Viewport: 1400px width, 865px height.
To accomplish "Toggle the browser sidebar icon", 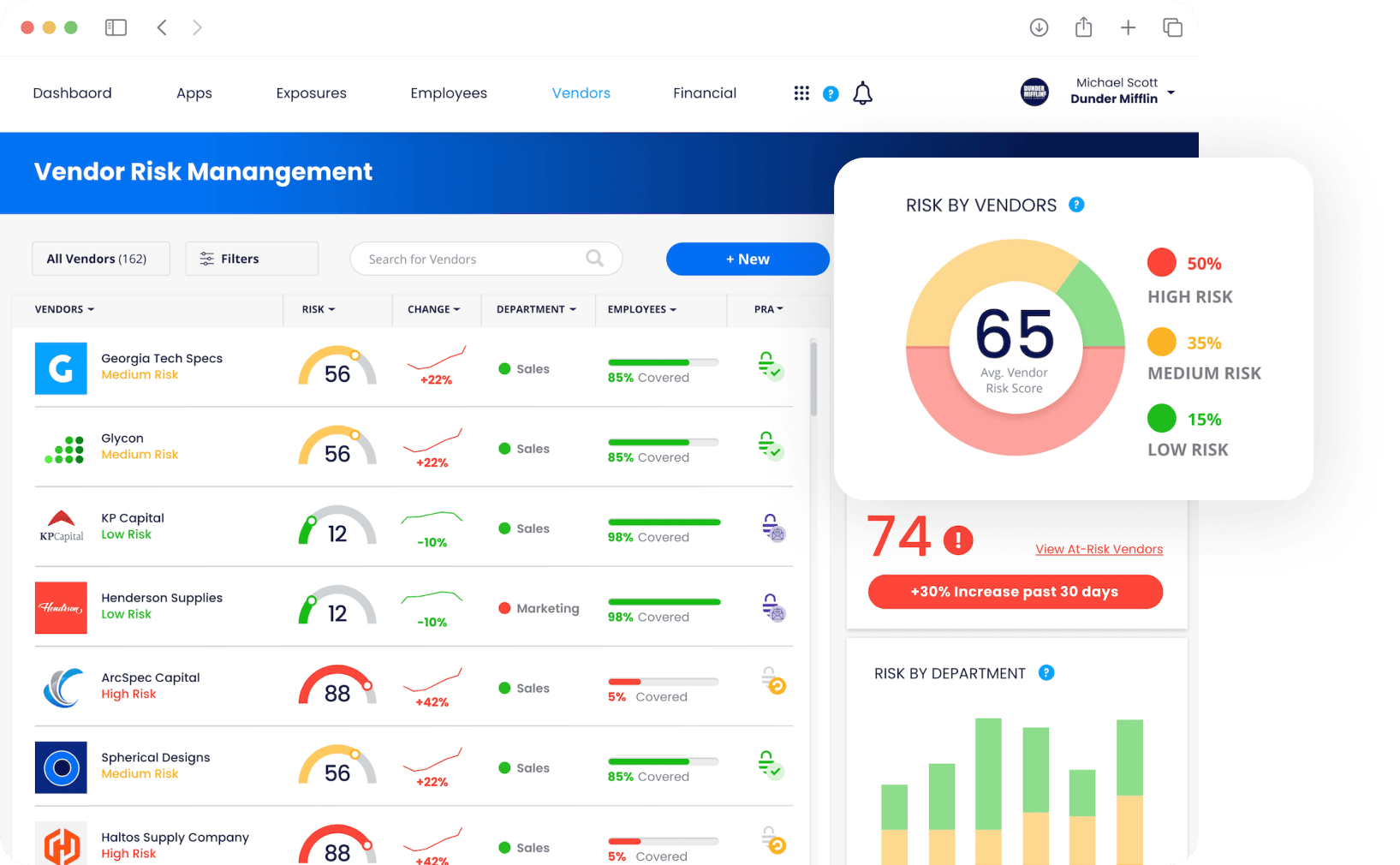I will pyautogui.click(x=116, y=27).
